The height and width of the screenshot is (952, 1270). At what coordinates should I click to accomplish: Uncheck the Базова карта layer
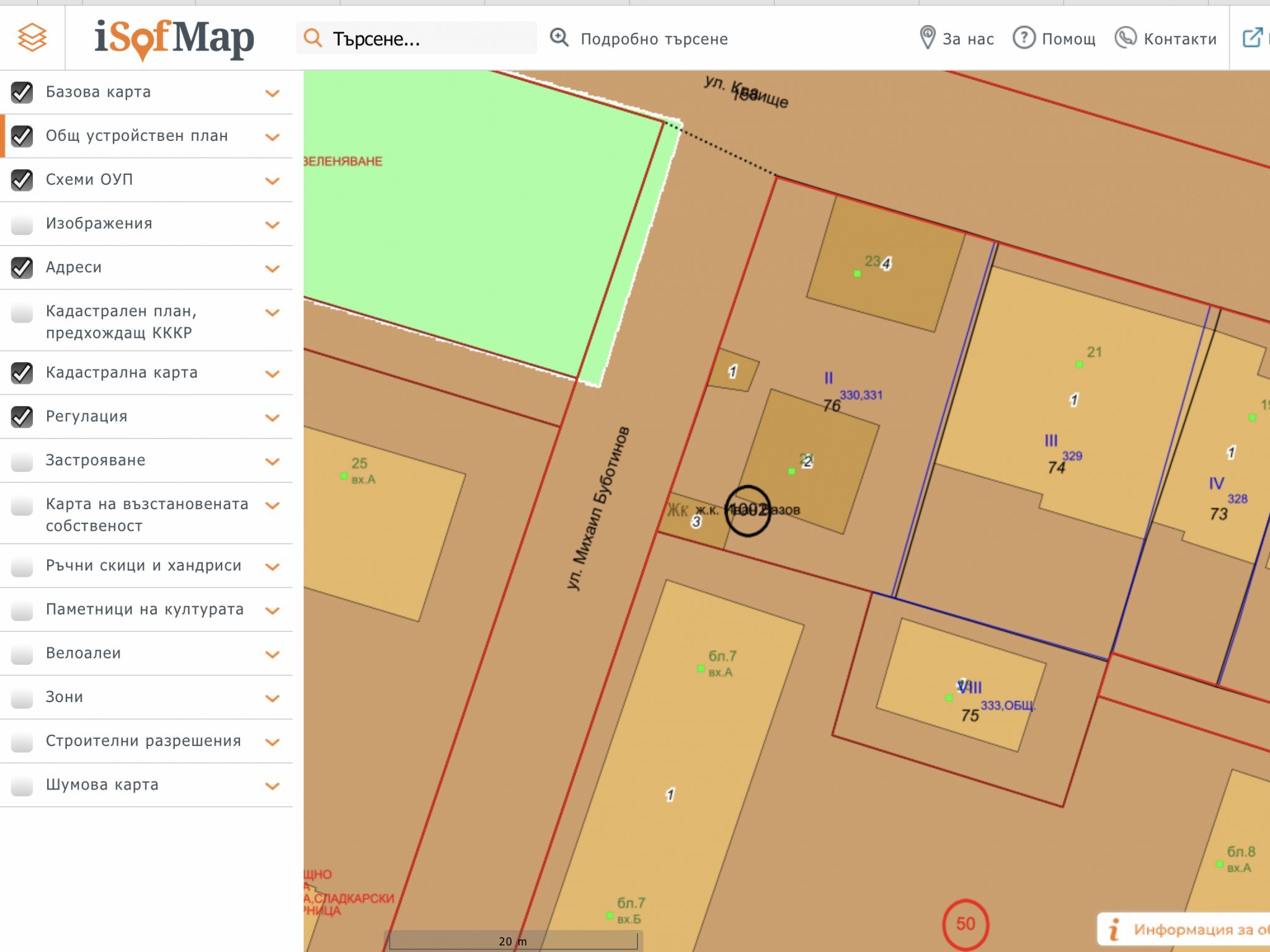(x=22, y=92)
